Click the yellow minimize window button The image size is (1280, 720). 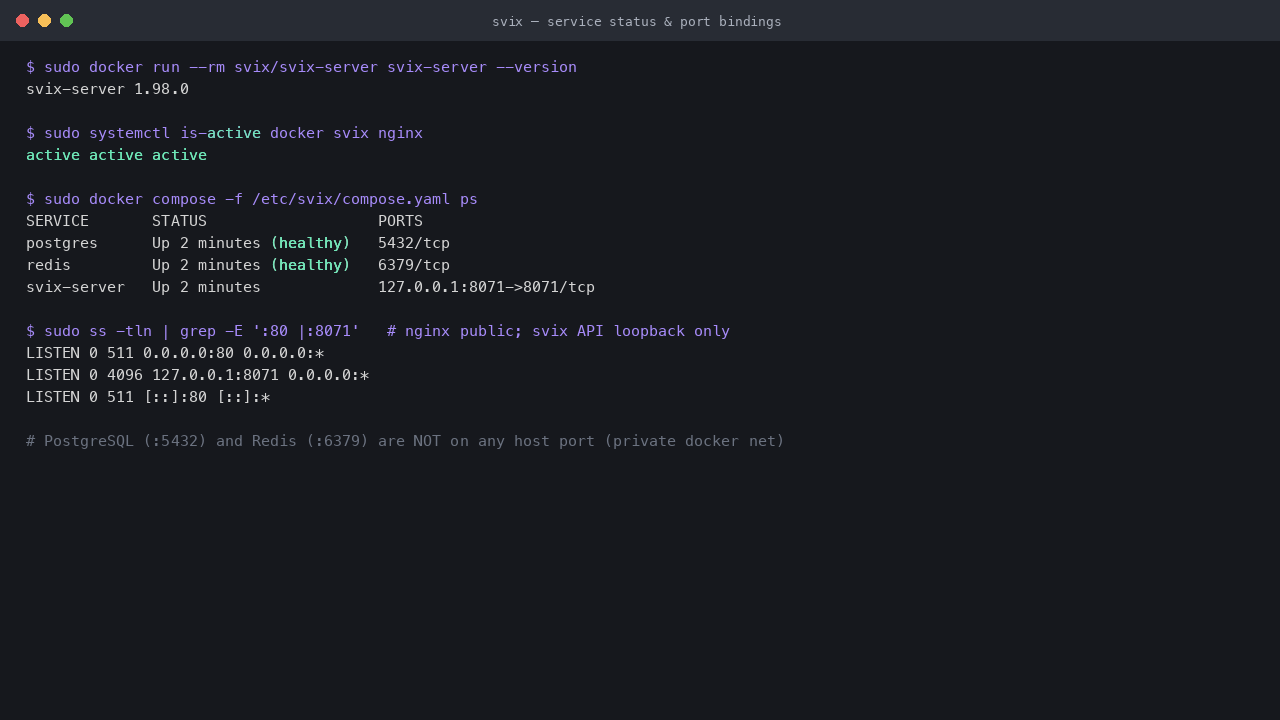pos(44,20)
